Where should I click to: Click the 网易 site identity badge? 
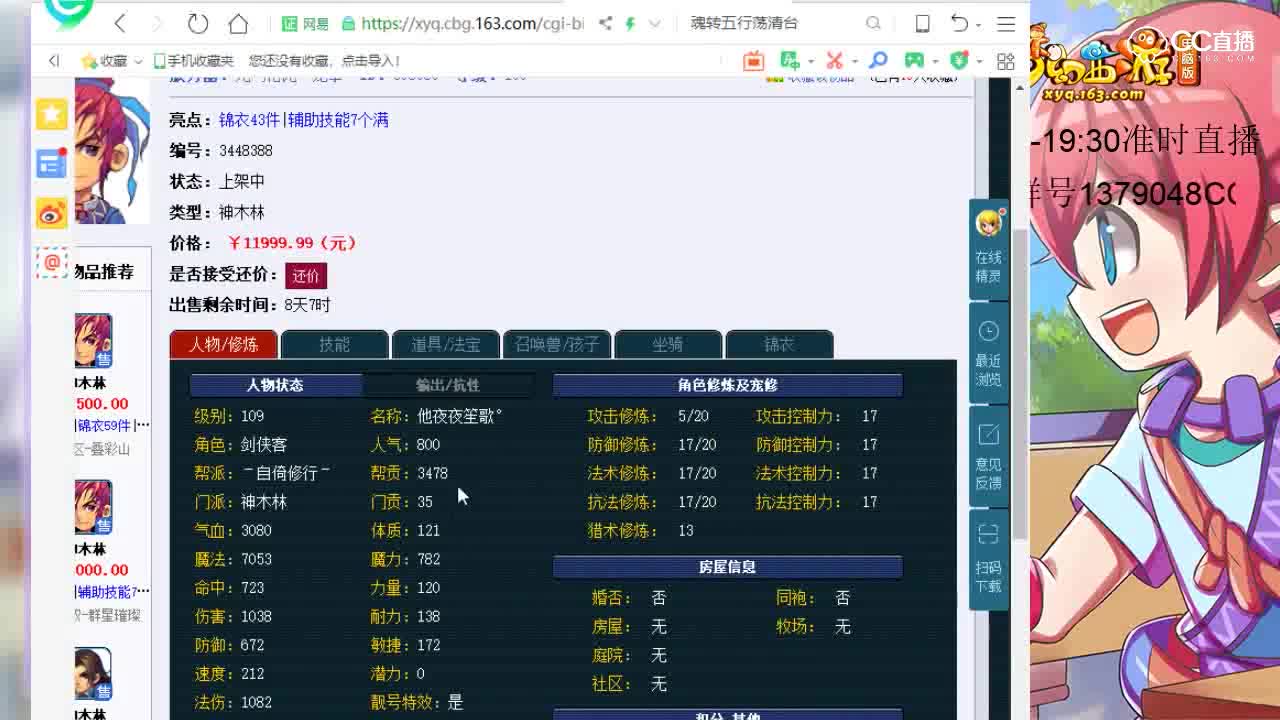pyautogui.click(x=306, y=23)
